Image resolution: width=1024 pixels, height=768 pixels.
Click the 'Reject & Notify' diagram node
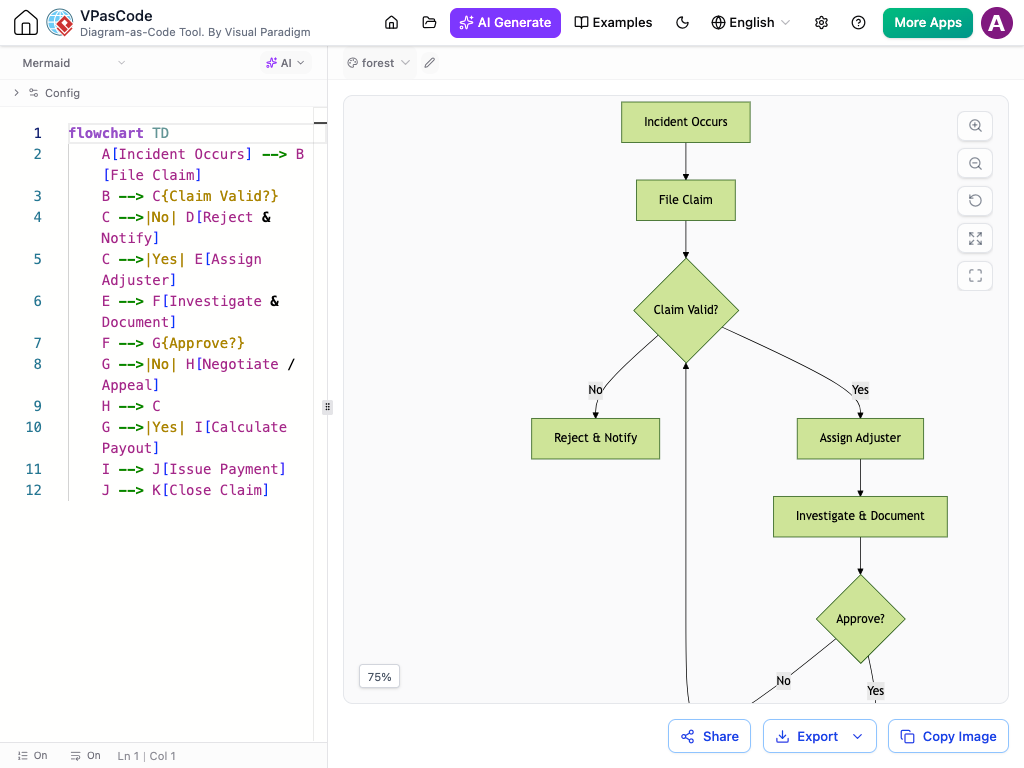[596, 438]
